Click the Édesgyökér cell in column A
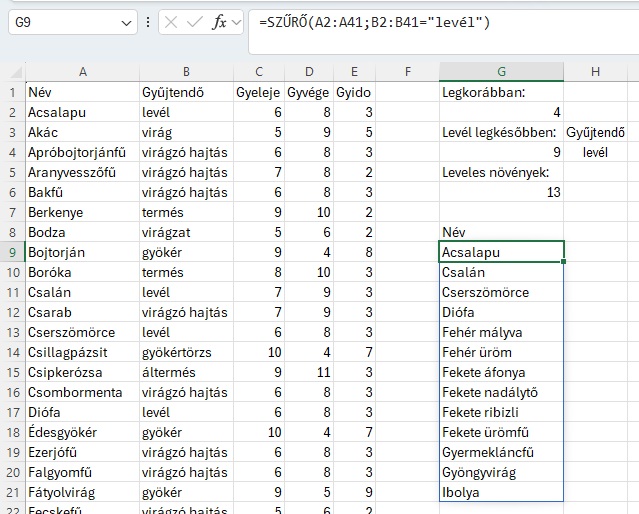Screen dimensions: 639x514 click(x=82, y=432)
